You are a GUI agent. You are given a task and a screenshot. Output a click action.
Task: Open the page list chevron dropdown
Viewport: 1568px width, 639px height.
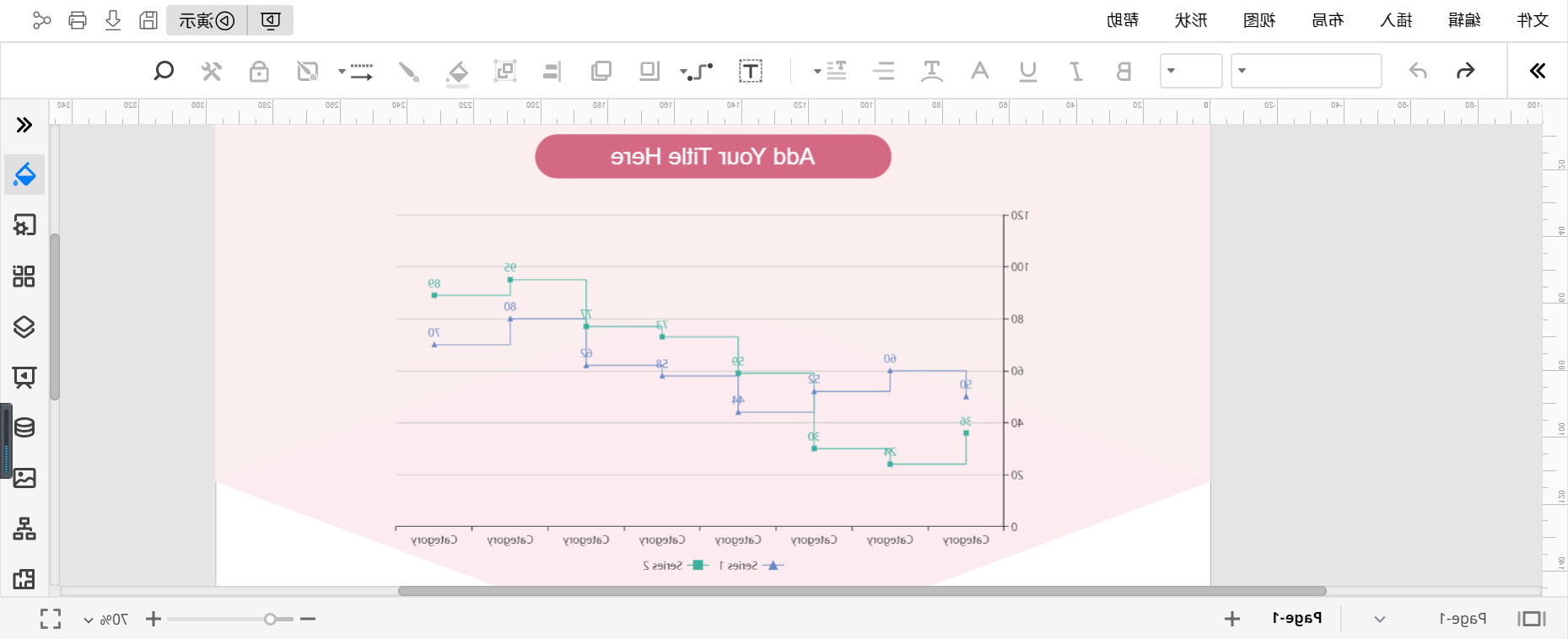[x=1380, y=619]
